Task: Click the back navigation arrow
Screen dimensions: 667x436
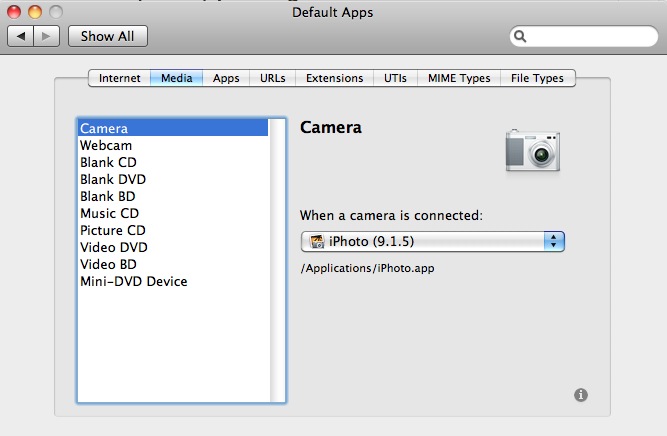Action: 22,36
